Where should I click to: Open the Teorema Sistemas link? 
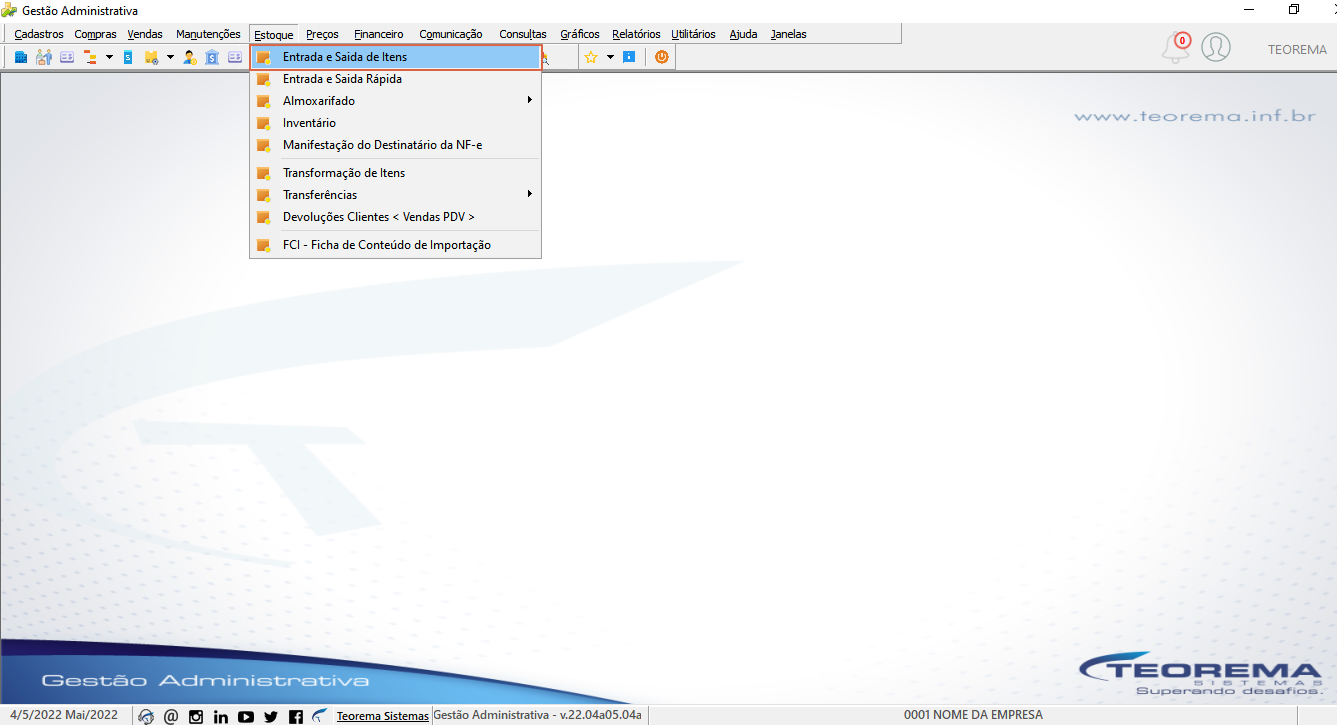(383, 716)
